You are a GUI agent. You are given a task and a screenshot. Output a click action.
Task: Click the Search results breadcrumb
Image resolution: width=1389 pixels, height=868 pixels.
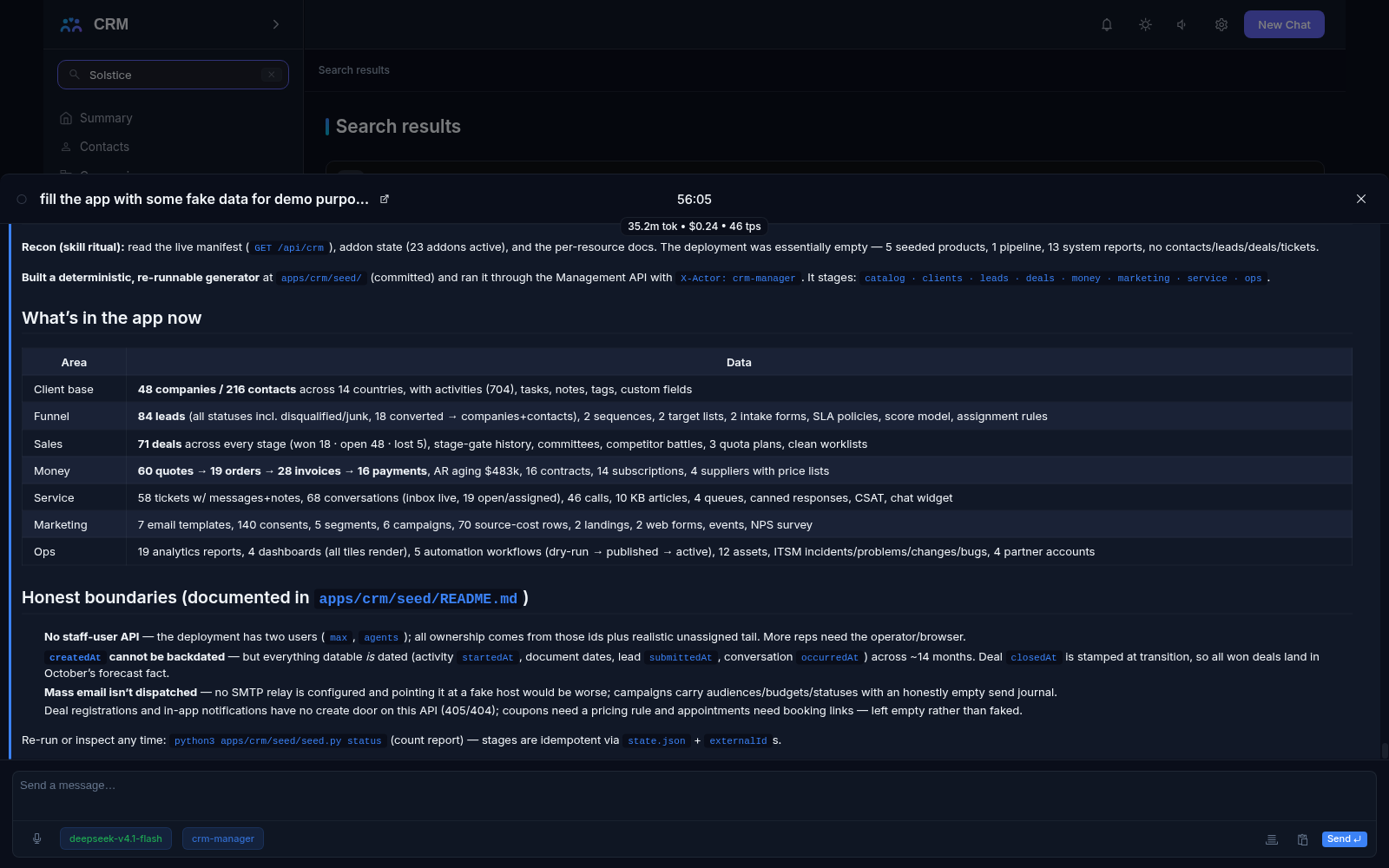click(x=353, y=70)
